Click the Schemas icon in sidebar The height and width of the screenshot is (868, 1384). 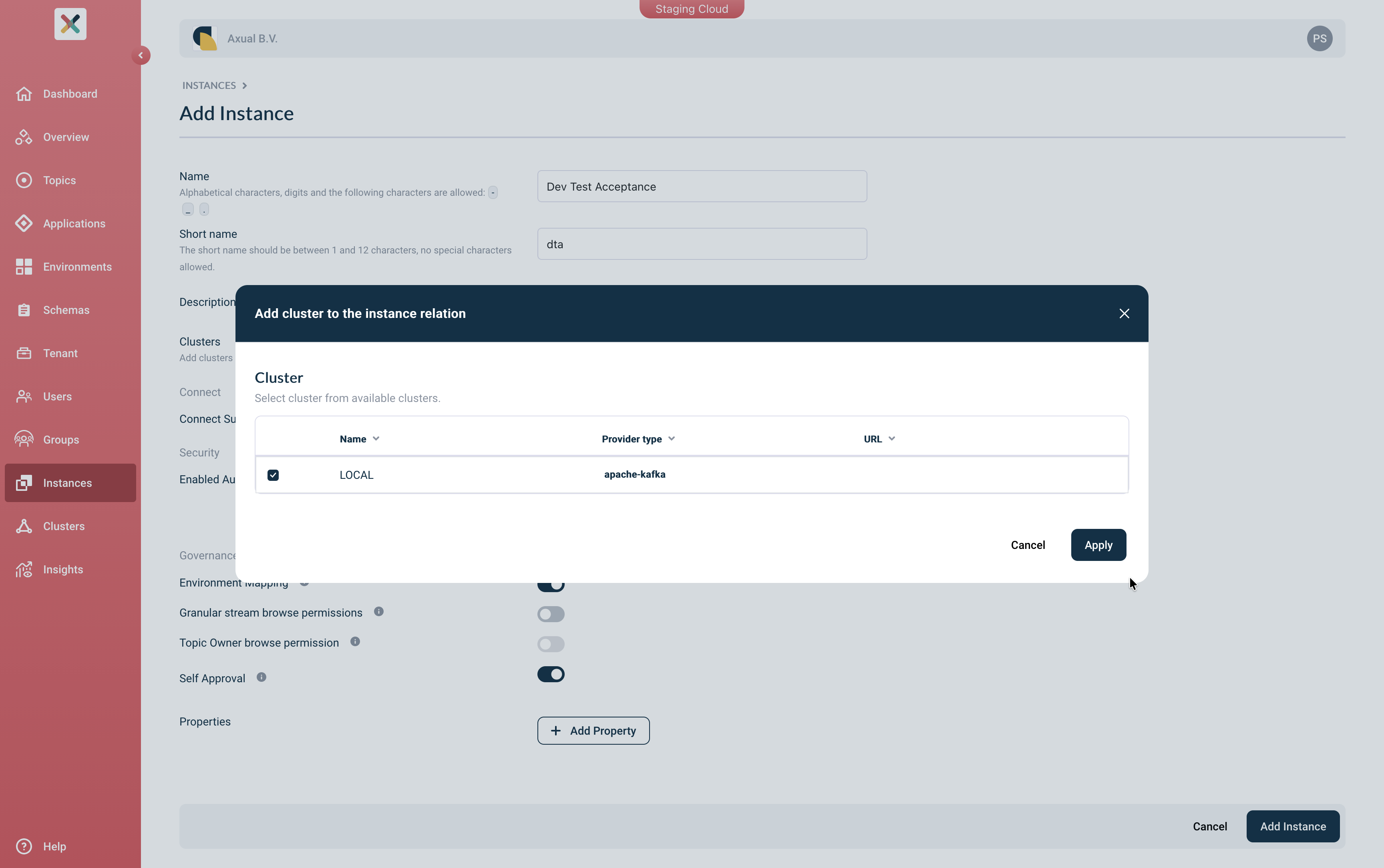[24, 309]
